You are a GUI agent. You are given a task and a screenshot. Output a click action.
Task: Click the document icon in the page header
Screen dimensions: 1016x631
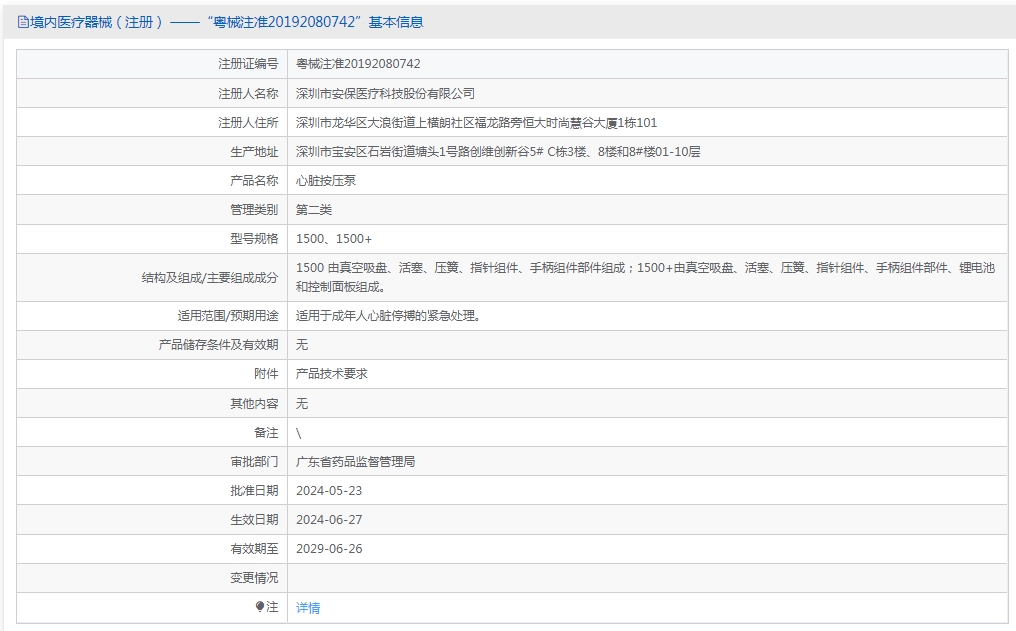pos(23,22)
